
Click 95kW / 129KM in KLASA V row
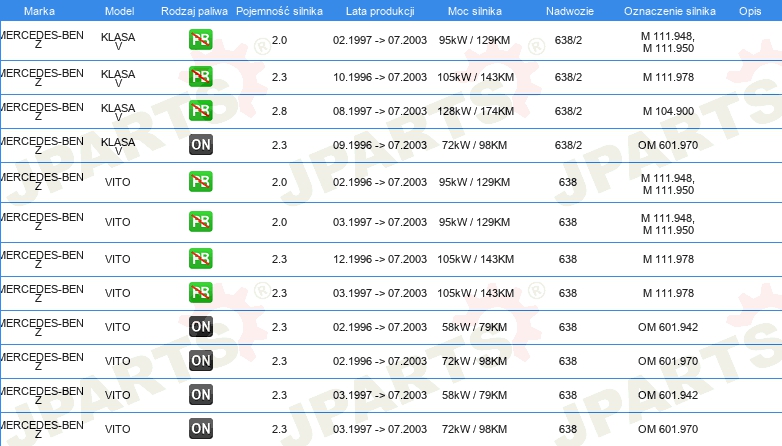(x=475, y=40)
